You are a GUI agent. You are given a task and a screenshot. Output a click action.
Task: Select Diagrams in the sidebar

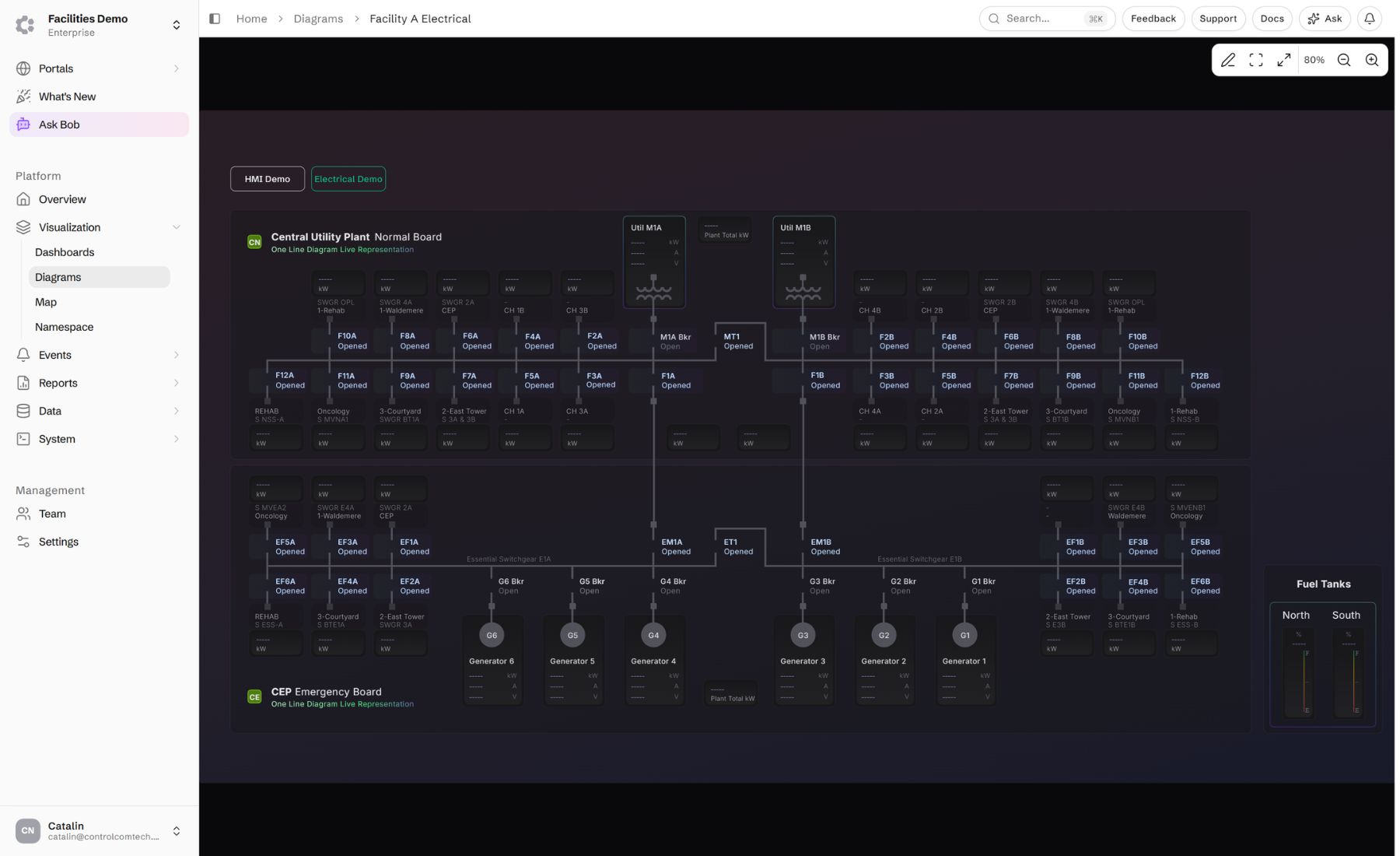tap(100, 278)
